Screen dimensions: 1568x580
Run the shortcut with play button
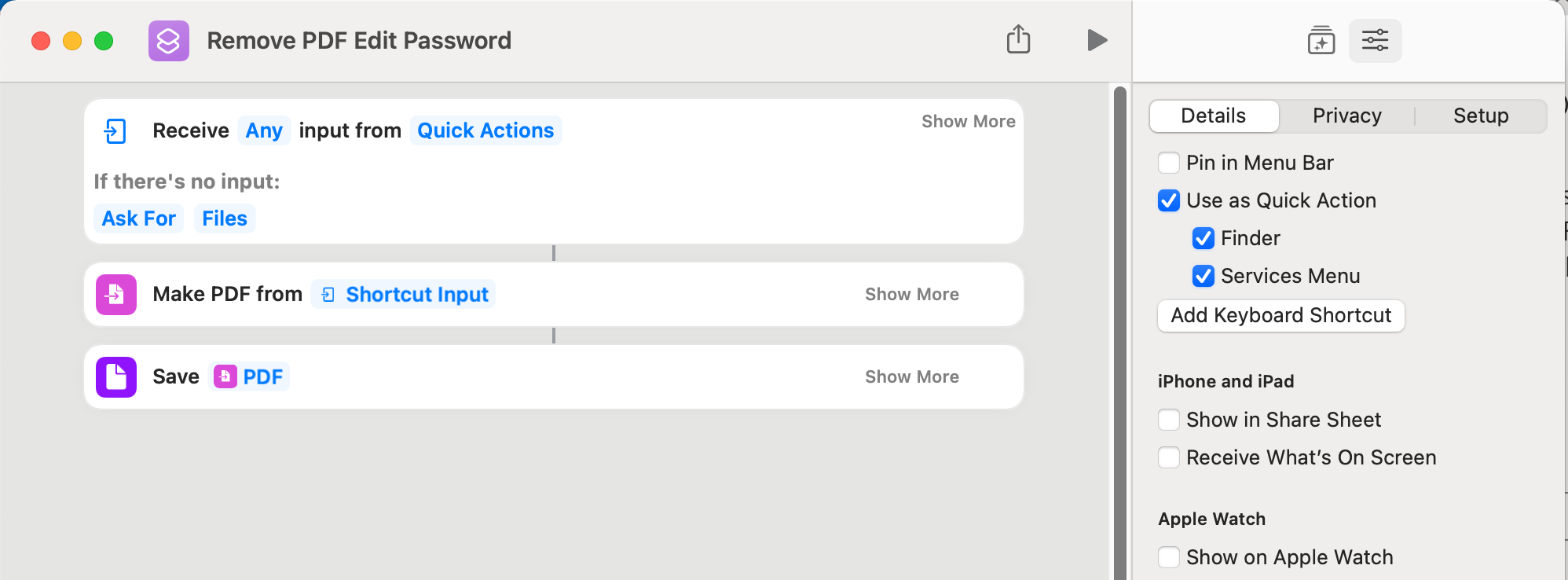1097,40
